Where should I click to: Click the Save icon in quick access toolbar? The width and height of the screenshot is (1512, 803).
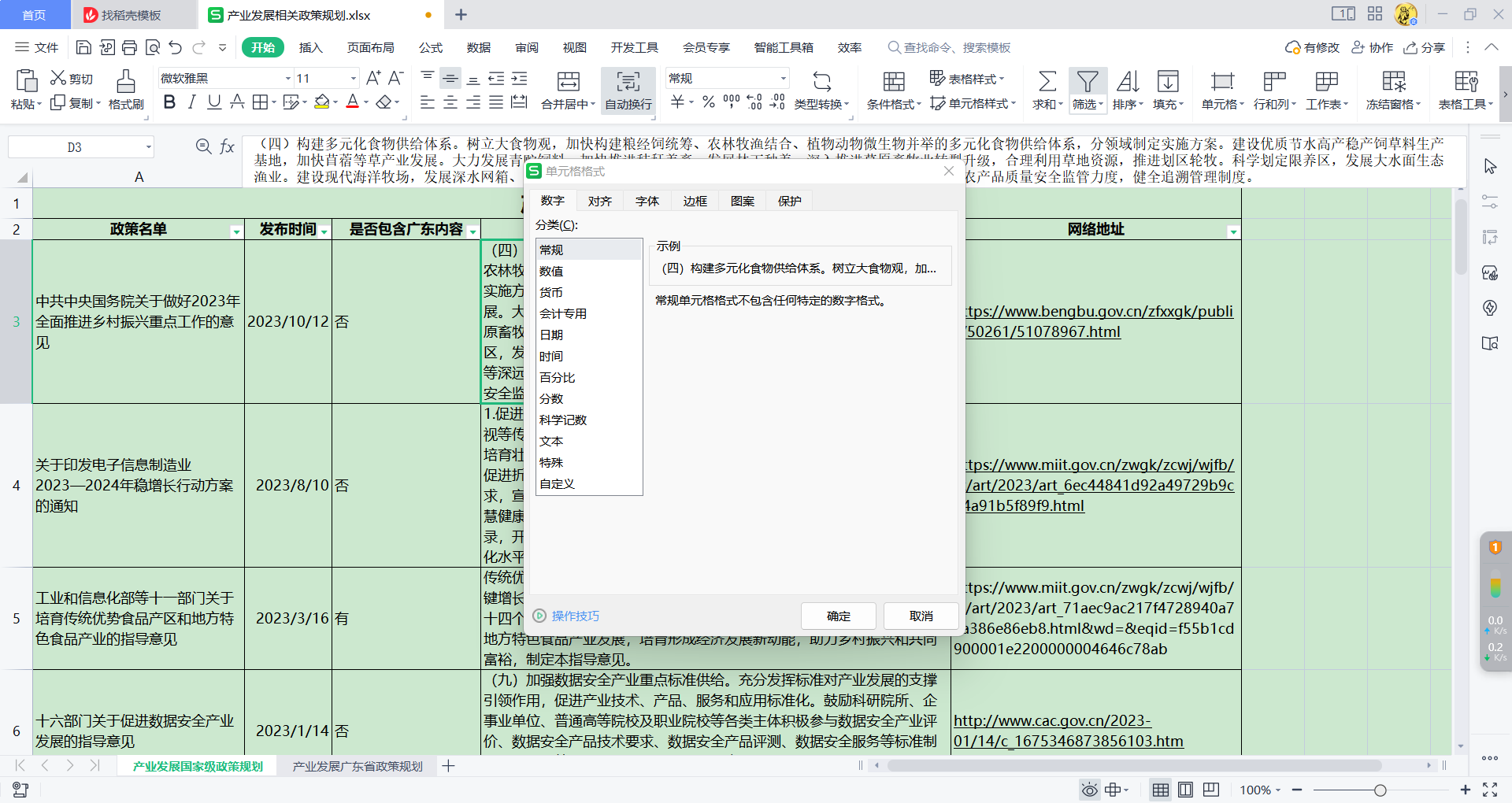coord(83,47)
